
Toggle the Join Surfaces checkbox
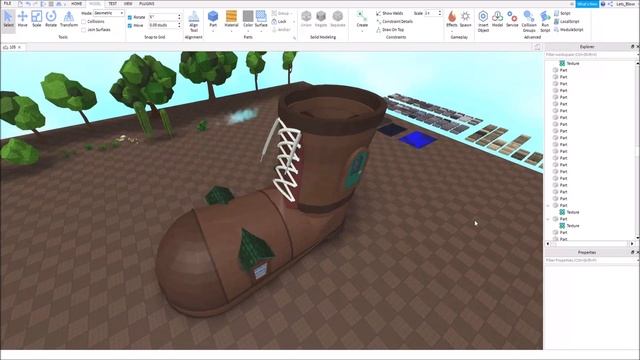(84, 30)
